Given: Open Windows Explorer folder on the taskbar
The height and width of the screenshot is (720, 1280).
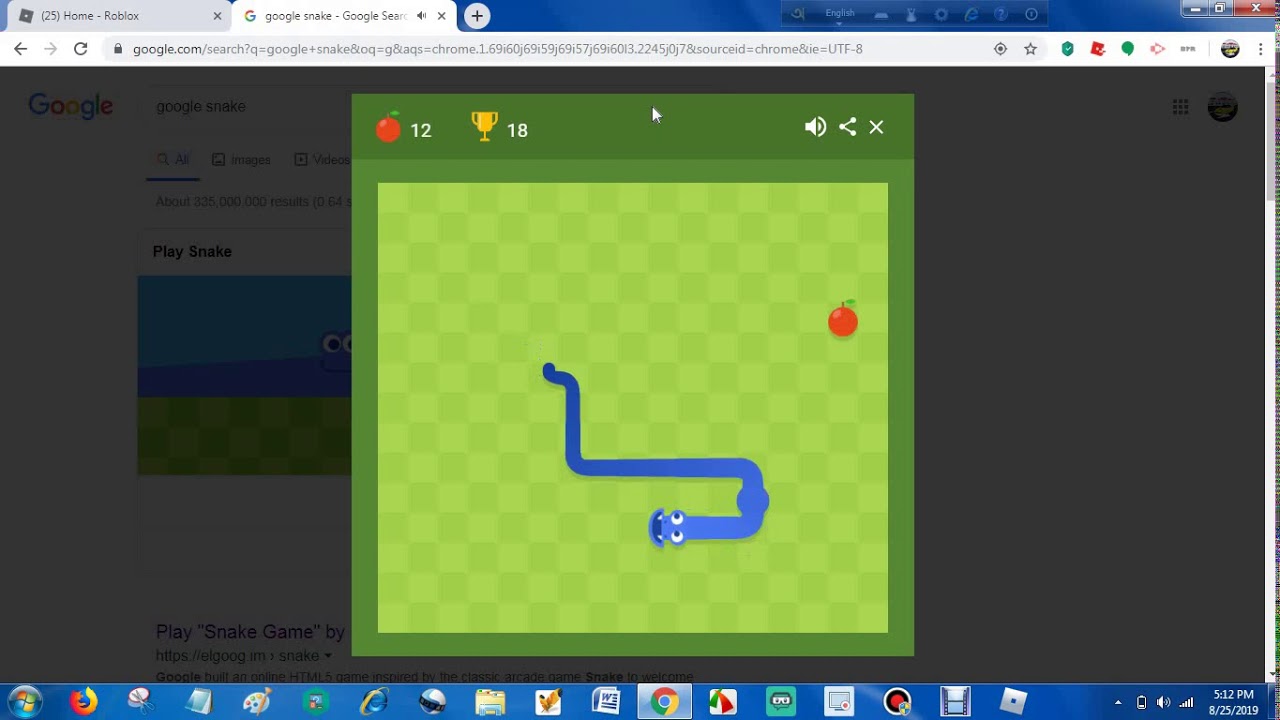Looking at the screenshot, I should click(490, 701).
